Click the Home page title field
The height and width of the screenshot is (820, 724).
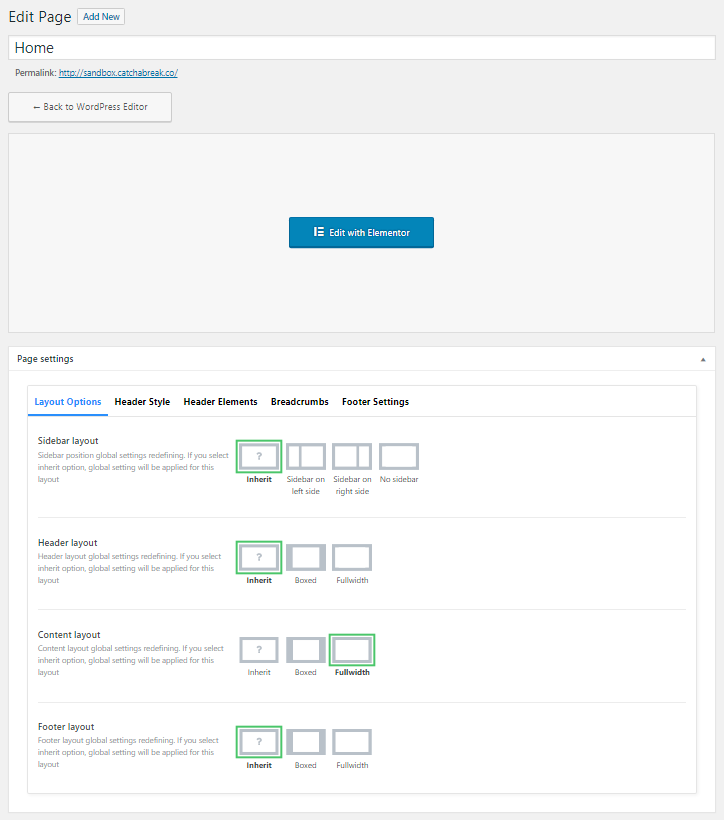(361, 48)
